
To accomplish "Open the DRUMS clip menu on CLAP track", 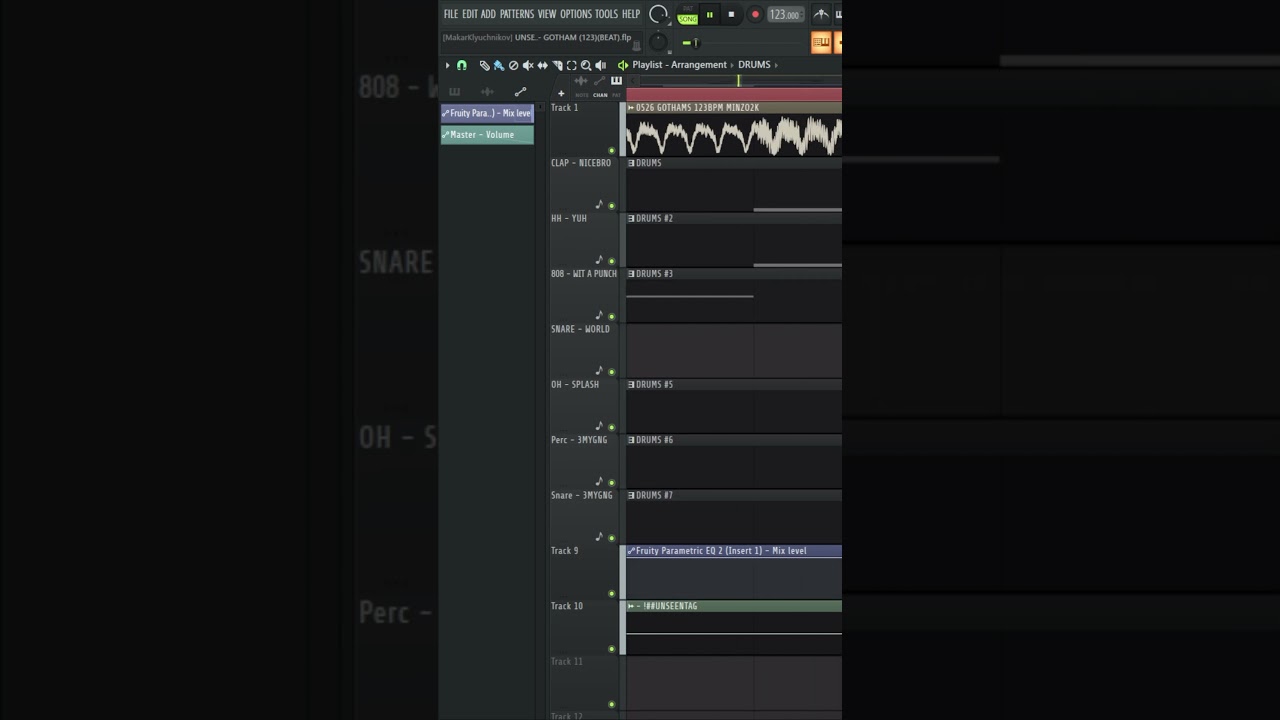I will [631, 163].
